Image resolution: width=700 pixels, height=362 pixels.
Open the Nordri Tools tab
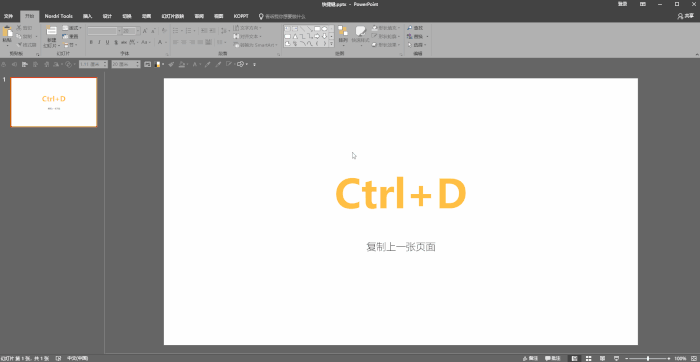(x=58, y=16)
